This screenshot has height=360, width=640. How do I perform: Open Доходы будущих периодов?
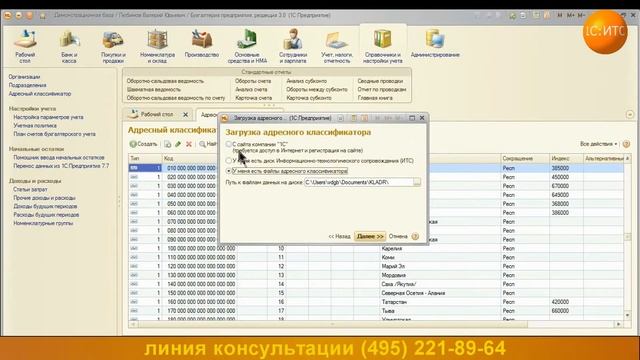45,207
